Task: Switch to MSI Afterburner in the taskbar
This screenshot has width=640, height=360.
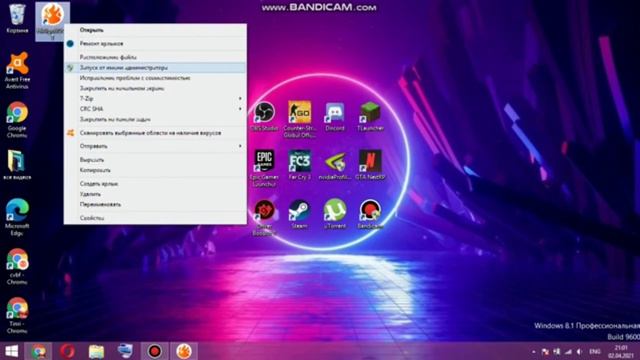Action: (x=184, y=351)
